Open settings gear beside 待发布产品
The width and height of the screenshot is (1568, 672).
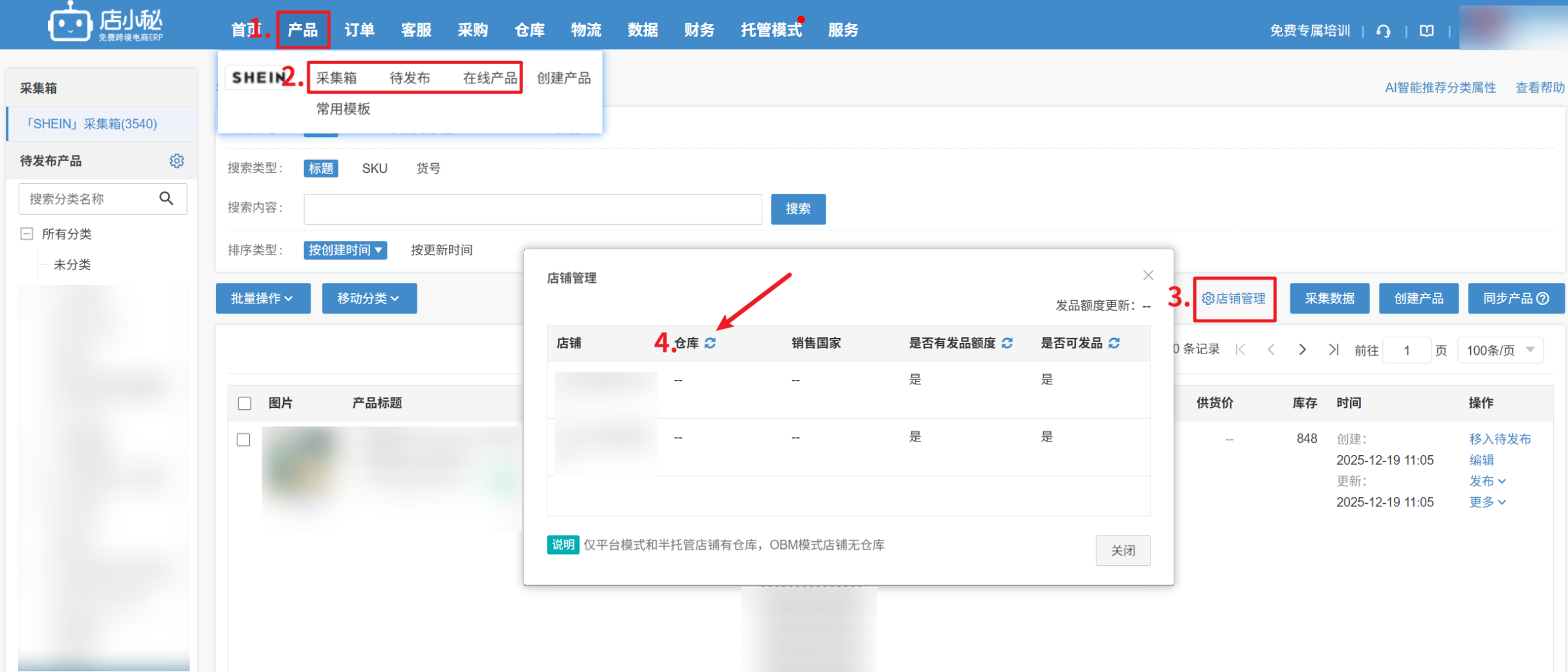[177, 161]
